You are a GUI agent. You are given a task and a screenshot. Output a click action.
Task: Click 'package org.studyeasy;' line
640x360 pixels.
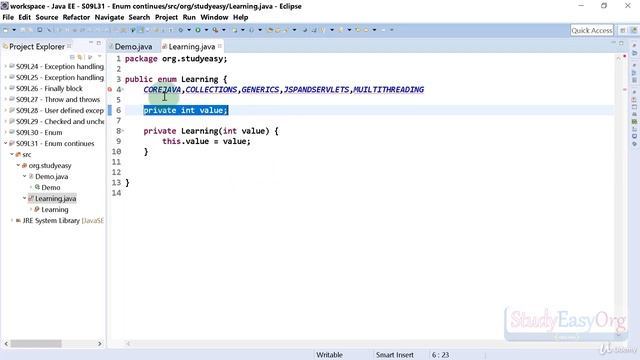click(x=176, y=59)
